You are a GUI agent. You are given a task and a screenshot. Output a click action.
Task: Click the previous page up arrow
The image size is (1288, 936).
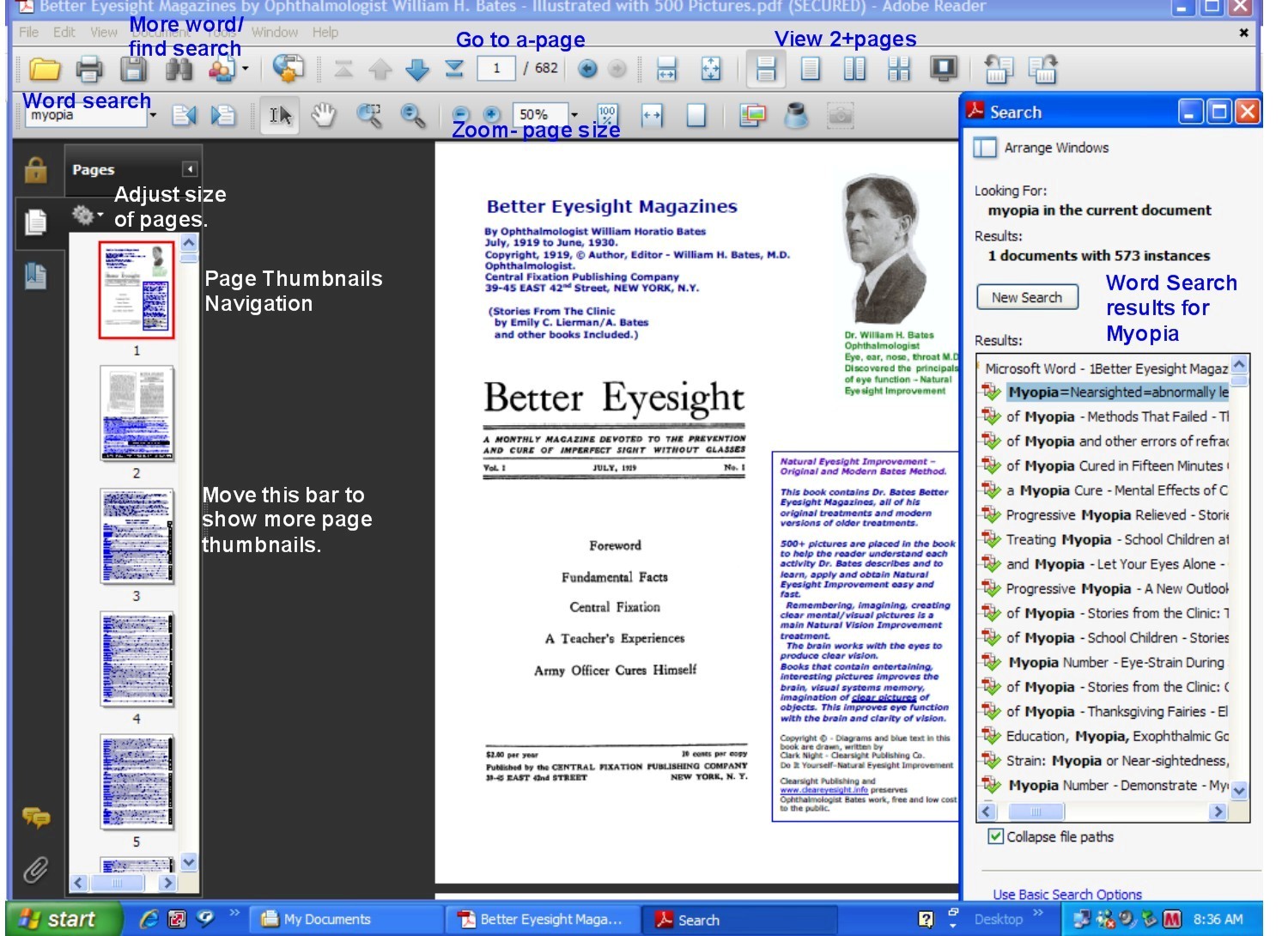(x=380, y=69)
